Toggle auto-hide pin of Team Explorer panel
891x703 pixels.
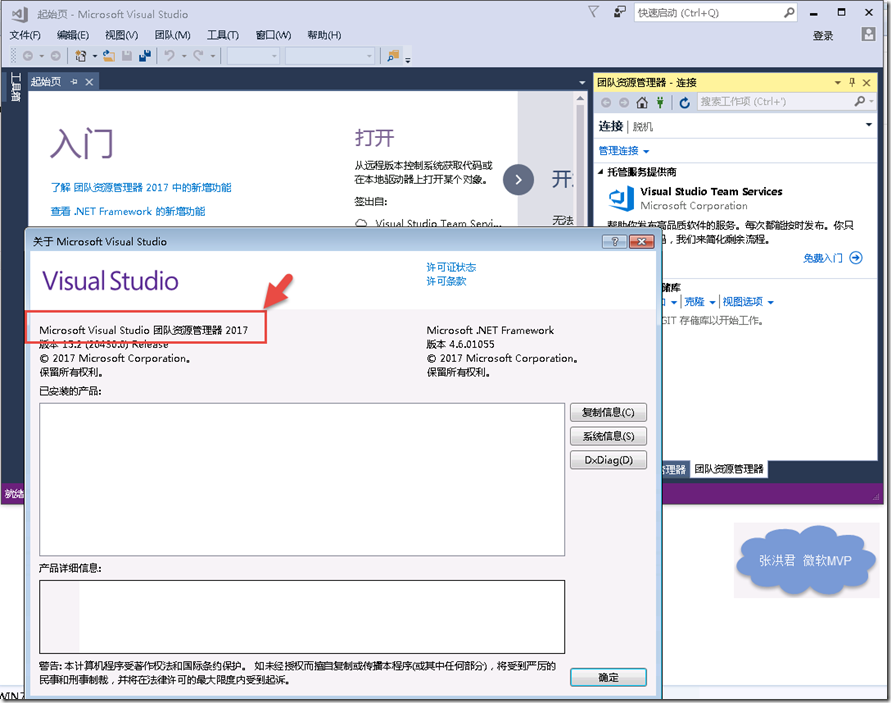852,82
